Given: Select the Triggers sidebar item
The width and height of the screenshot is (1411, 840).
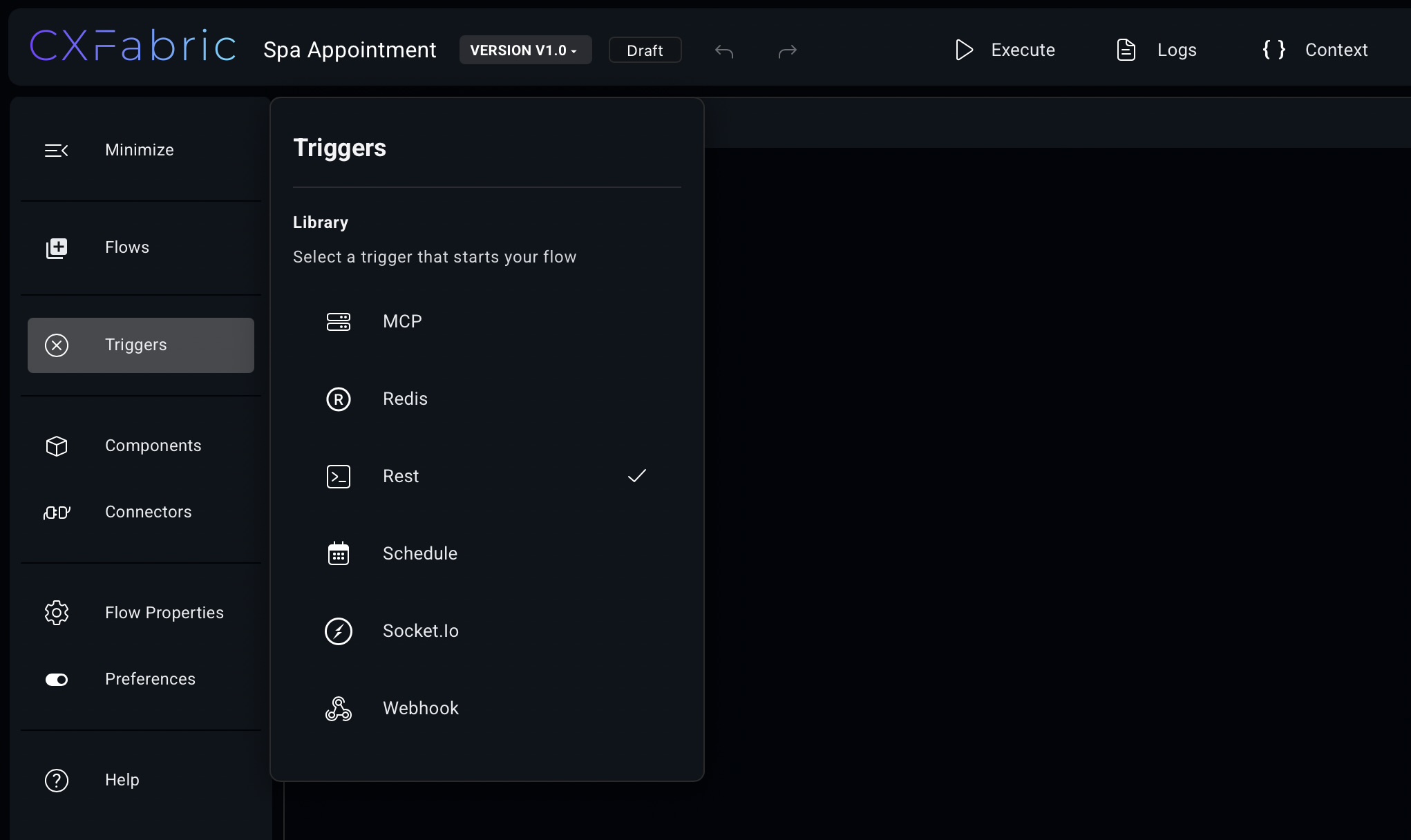Looking at the screenshot, I should click(141, 345).
